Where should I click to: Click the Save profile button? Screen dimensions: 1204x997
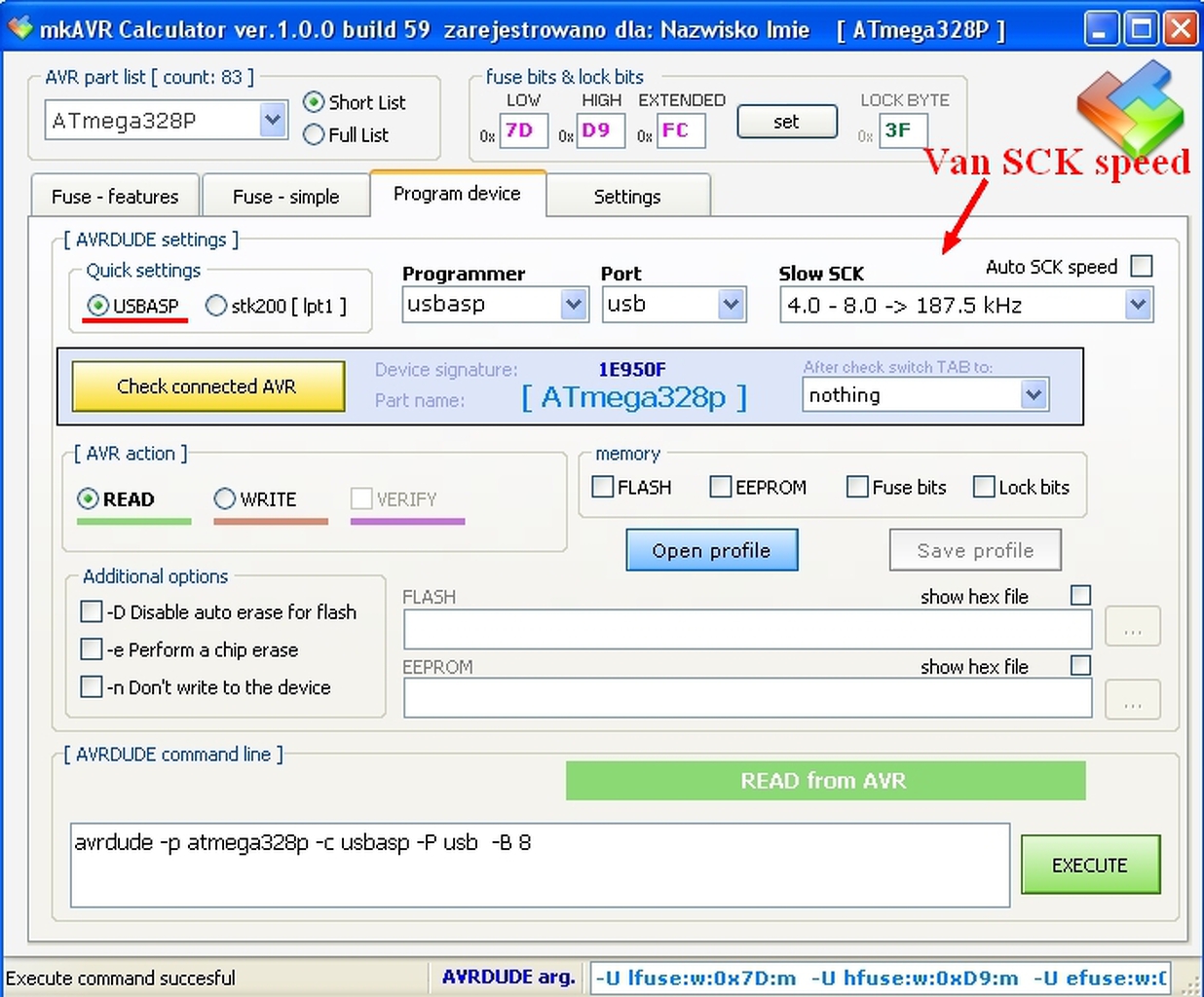pyautogui.click(x=975, y=550)
